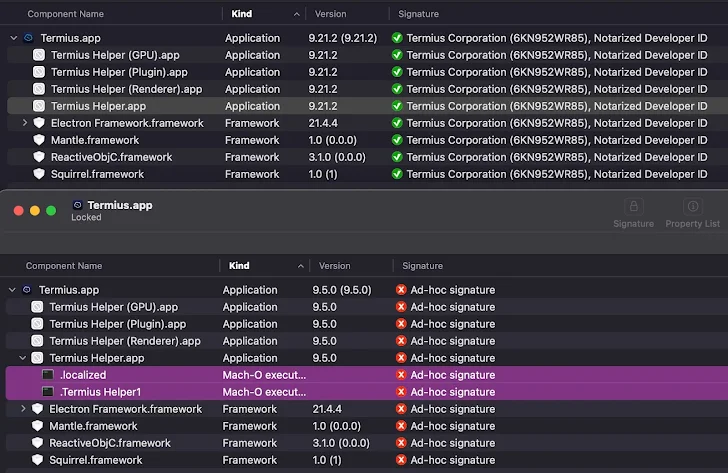Click the Termius.app title bar icon

tap(78, 205)
